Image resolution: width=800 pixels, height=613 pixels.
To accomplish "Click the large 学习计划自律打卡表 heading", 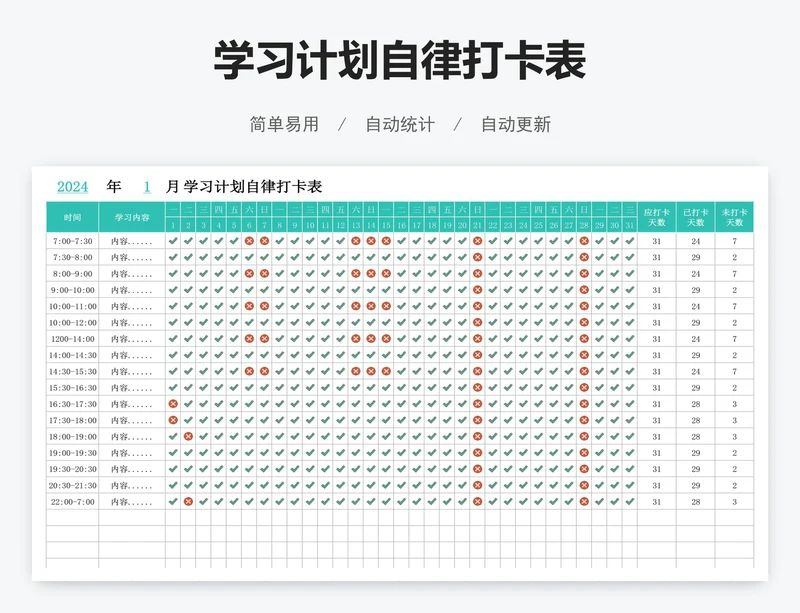I will 400,61.
